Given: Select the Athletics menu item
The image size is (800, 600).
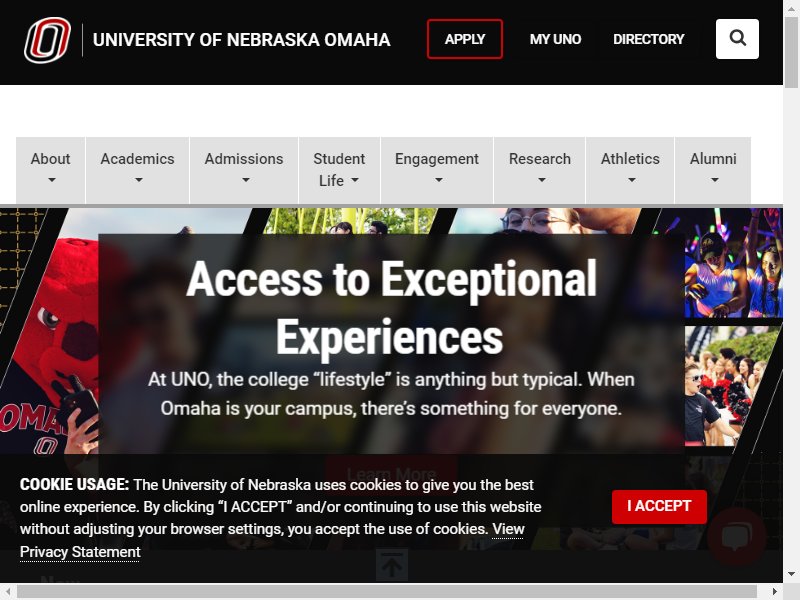Looking at the screenshot, I should click(x=630, y=170).
